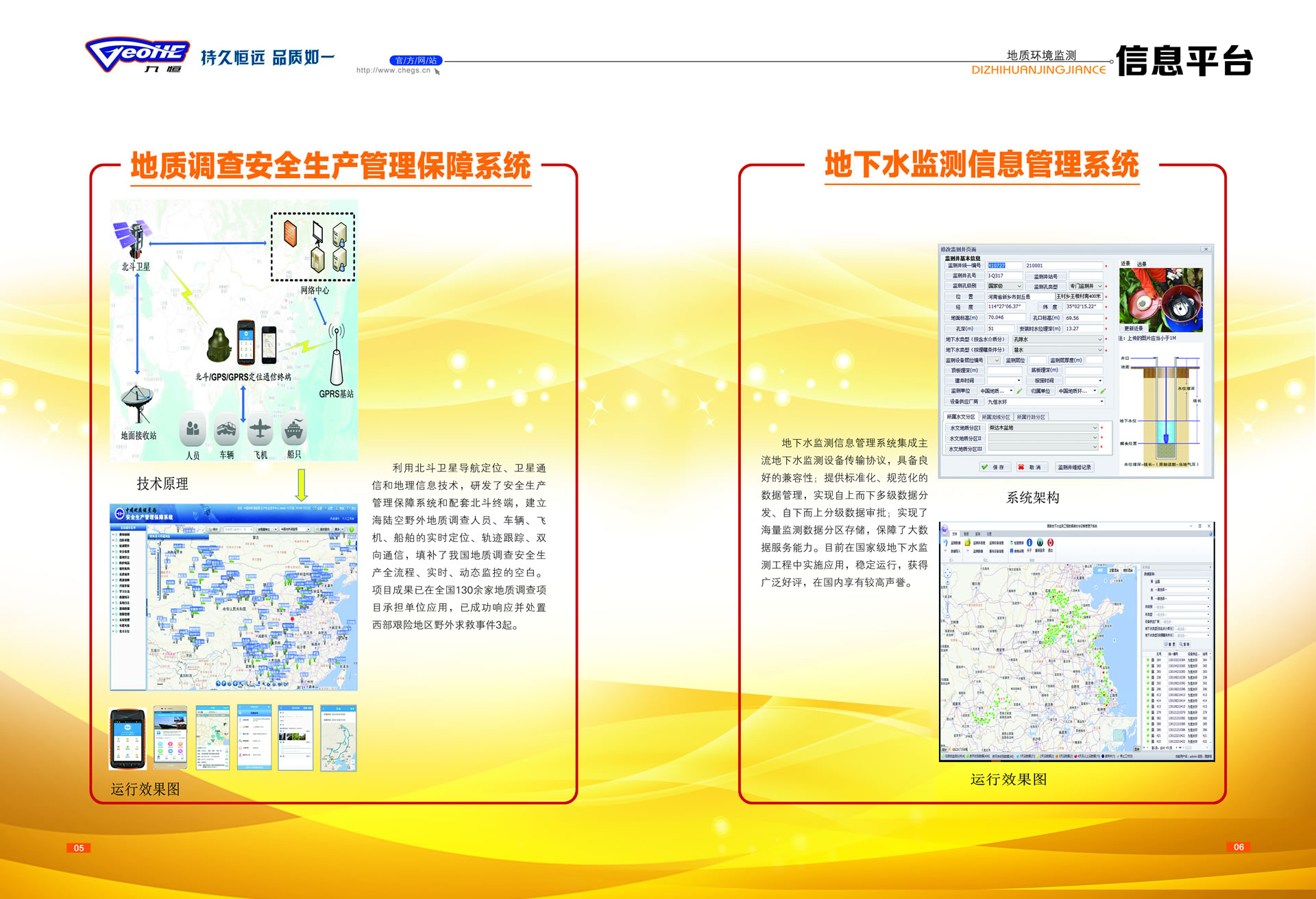Viewport: 1316px width, 899px height.
Task: Switch to the 远景 photo tab
Action: [x=1141, y=264]
